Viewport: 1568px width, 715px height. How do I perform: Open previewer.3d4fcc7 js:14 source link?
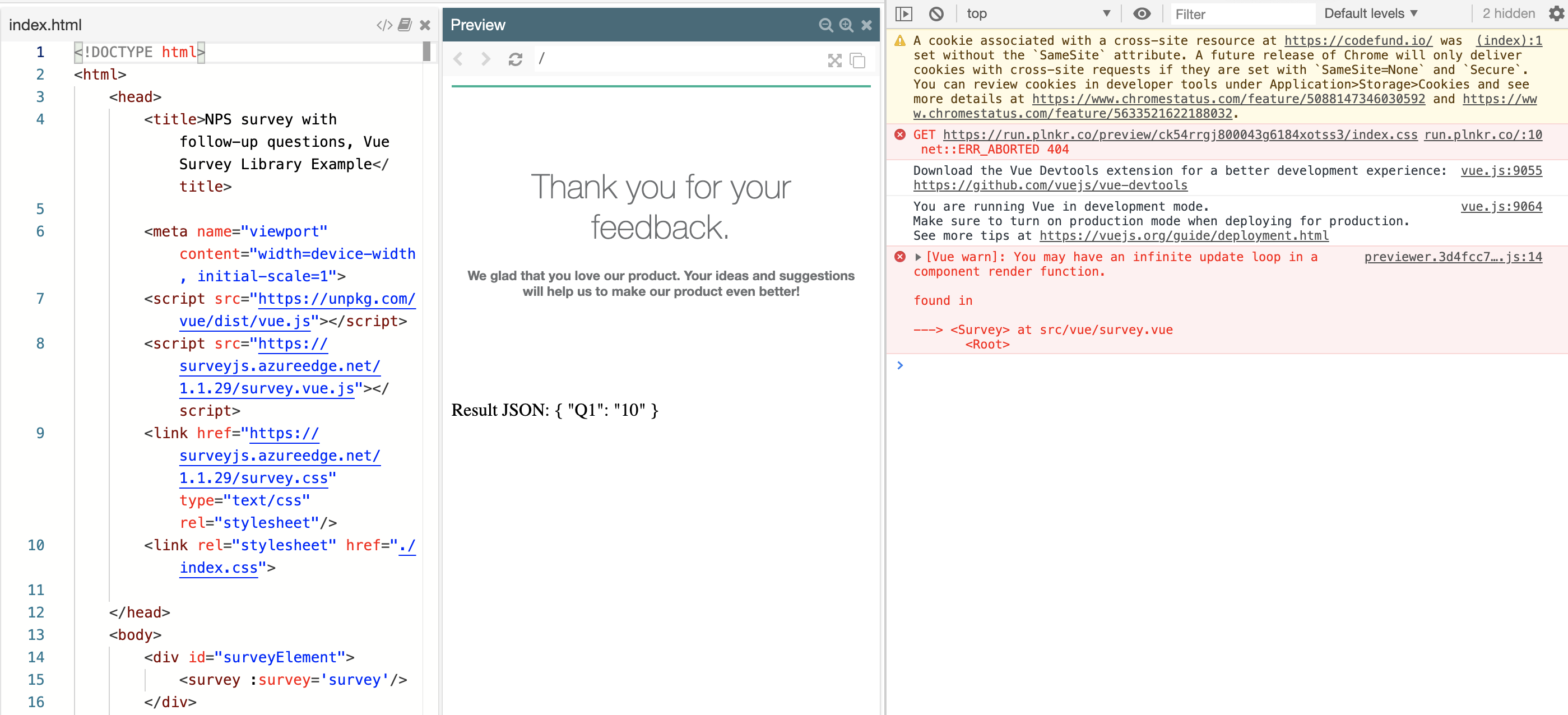click(1453, 257)
